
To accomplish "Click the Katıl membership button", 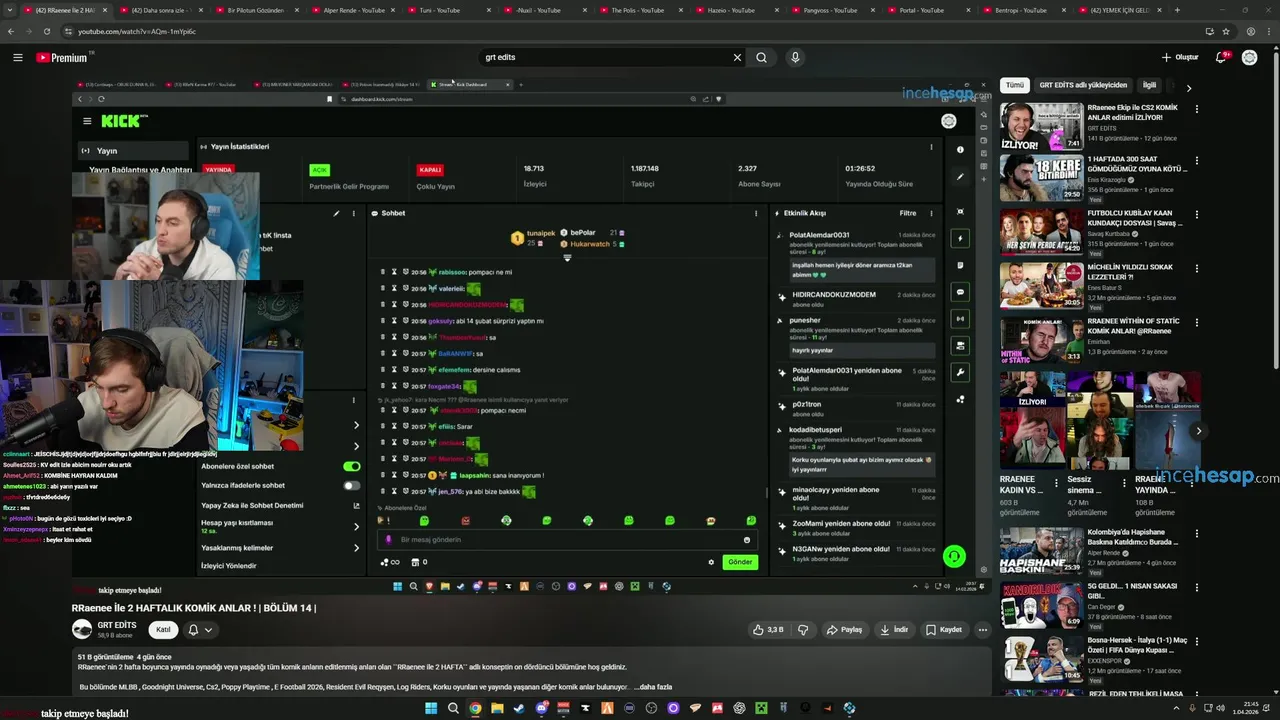I will tap(163, 630).
